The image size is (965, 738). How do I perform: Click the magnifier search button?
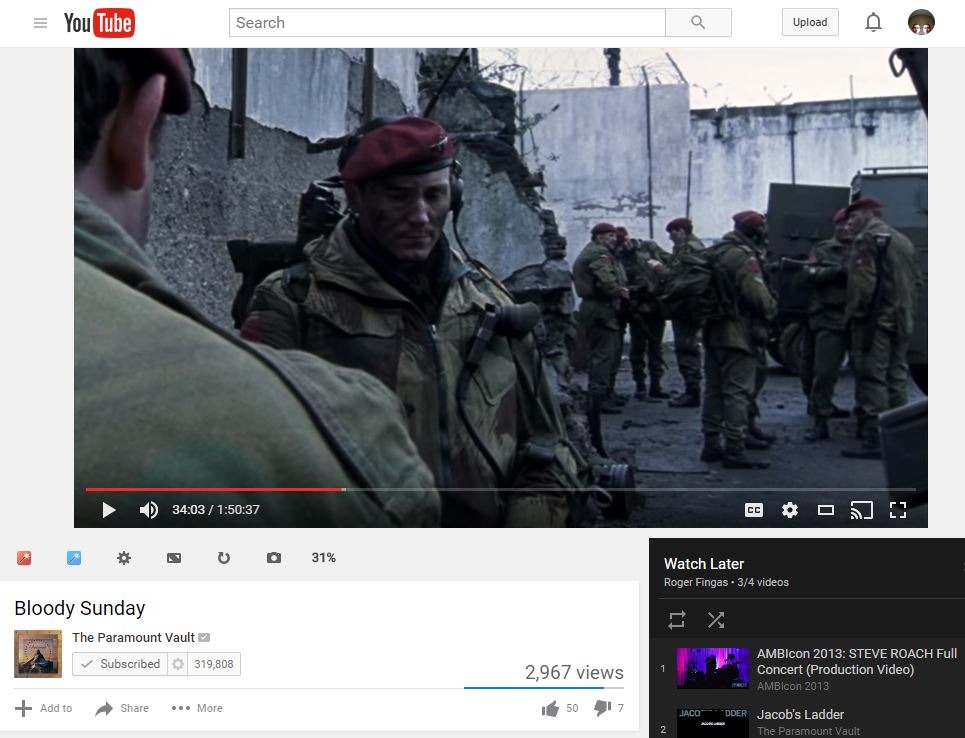pos(698,23)
